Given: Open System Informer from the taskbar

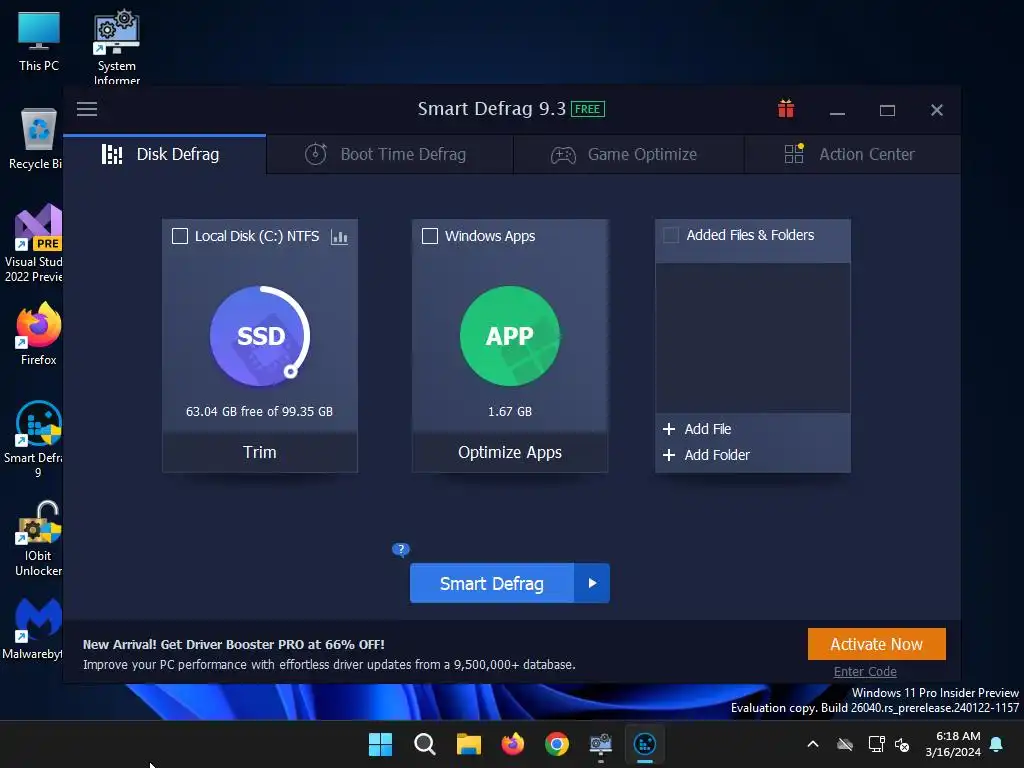Looking at the screenshot, I should click(x=601, y=744).
